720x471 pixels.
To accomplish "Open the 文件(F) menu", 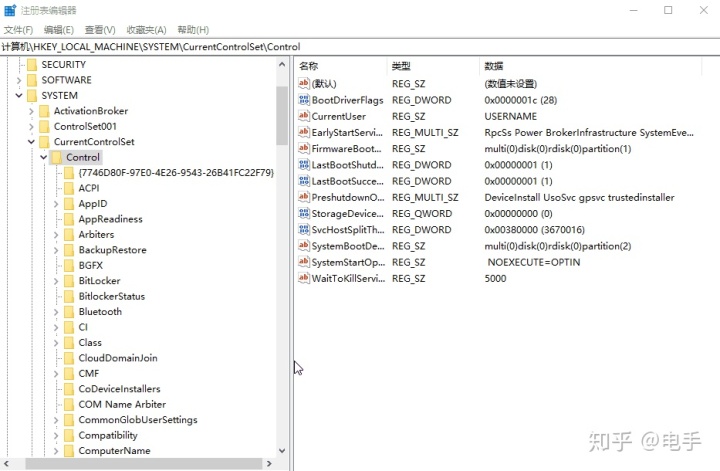I will point(18,30).
